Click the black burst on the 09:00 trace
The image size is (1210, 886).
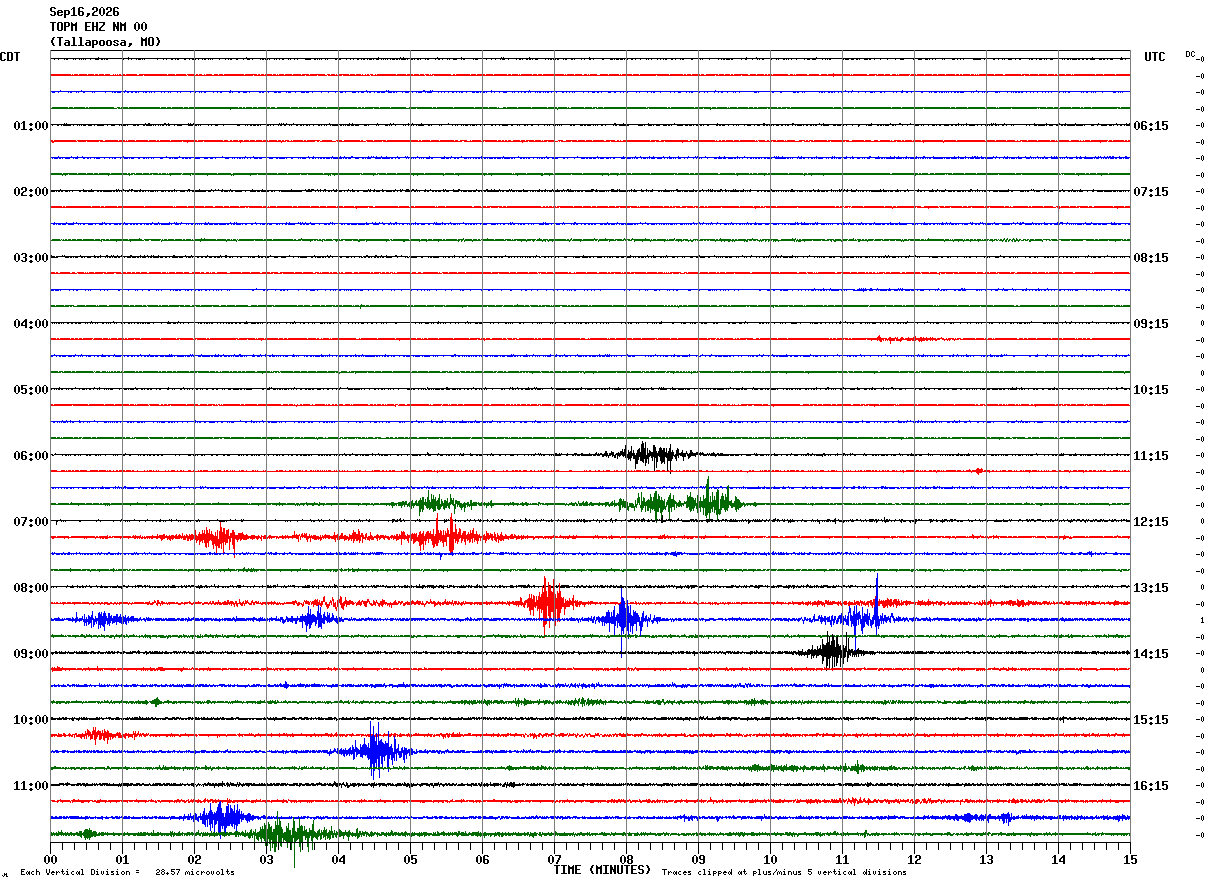[832, 652]
